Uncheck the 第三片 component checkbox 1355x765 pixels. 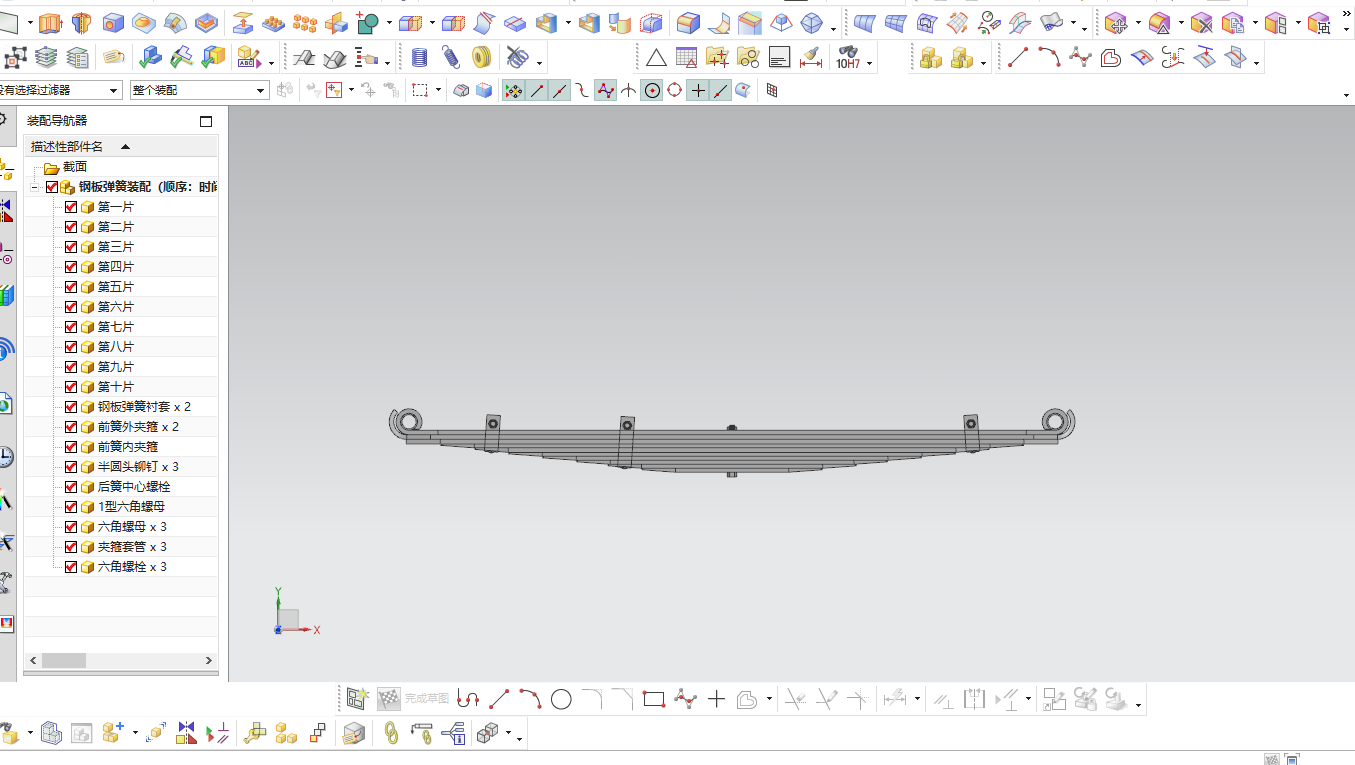(x=71, y=247)
